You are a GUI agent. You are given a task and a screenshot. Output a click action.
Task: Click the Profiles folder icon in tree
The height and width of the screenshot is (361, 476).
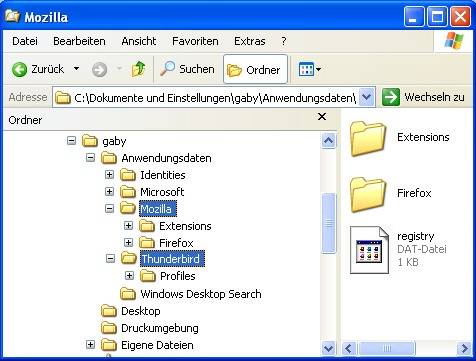(148, 276)
